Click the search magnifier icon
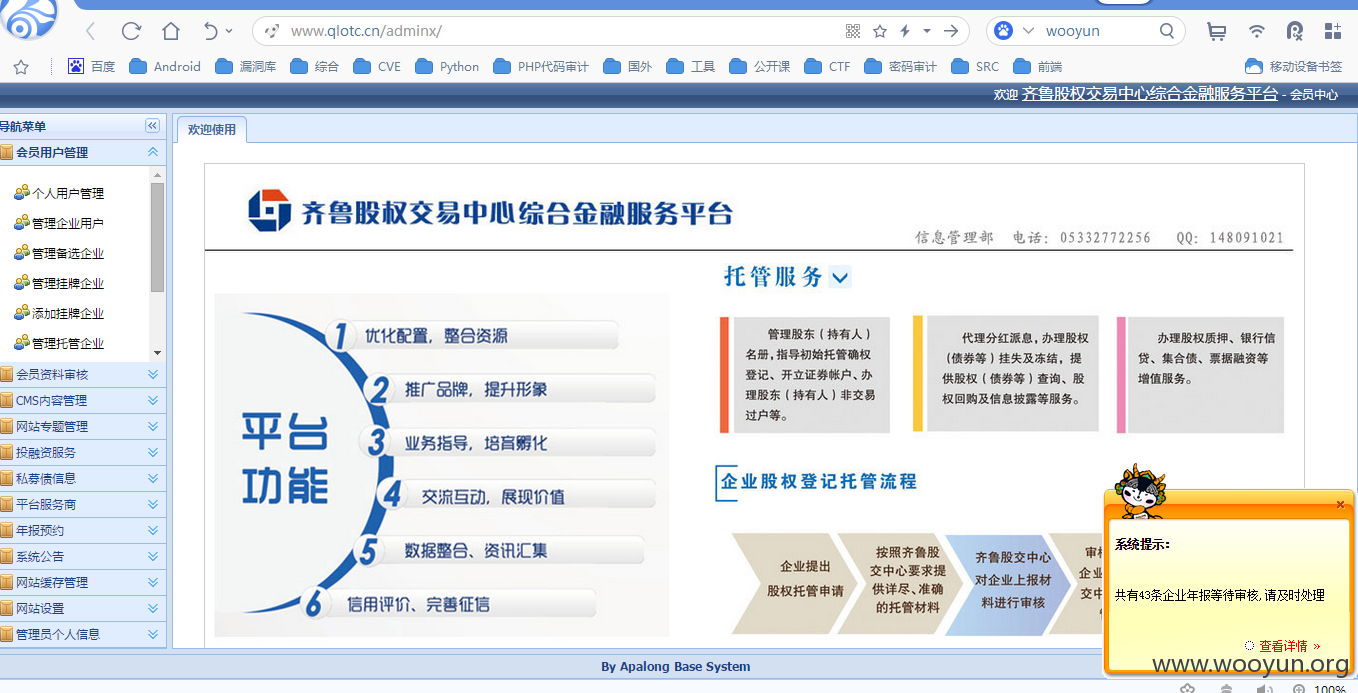This screenshot has width=1358, height=693. pos(1167,31)
